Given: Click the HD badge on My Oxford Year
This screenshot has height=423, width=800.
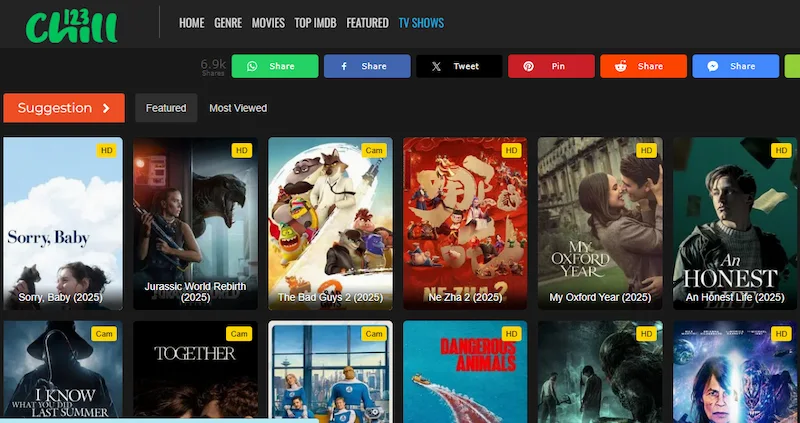Looking at the screenshot, I should [646, 151].
